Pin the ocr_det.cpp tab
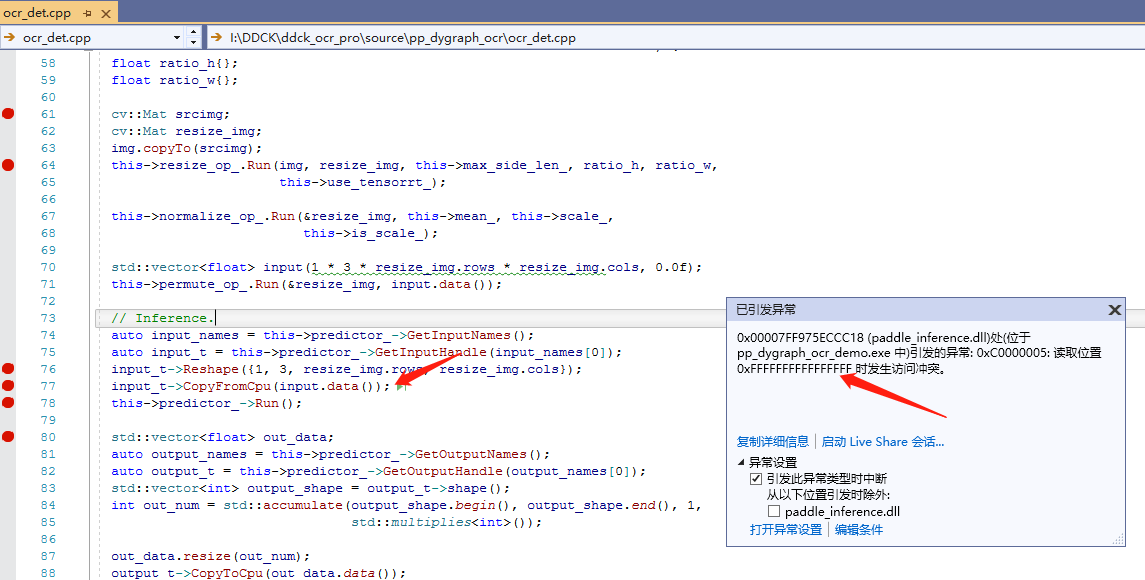Screen dimensions: 1145x580 (88, 13)
